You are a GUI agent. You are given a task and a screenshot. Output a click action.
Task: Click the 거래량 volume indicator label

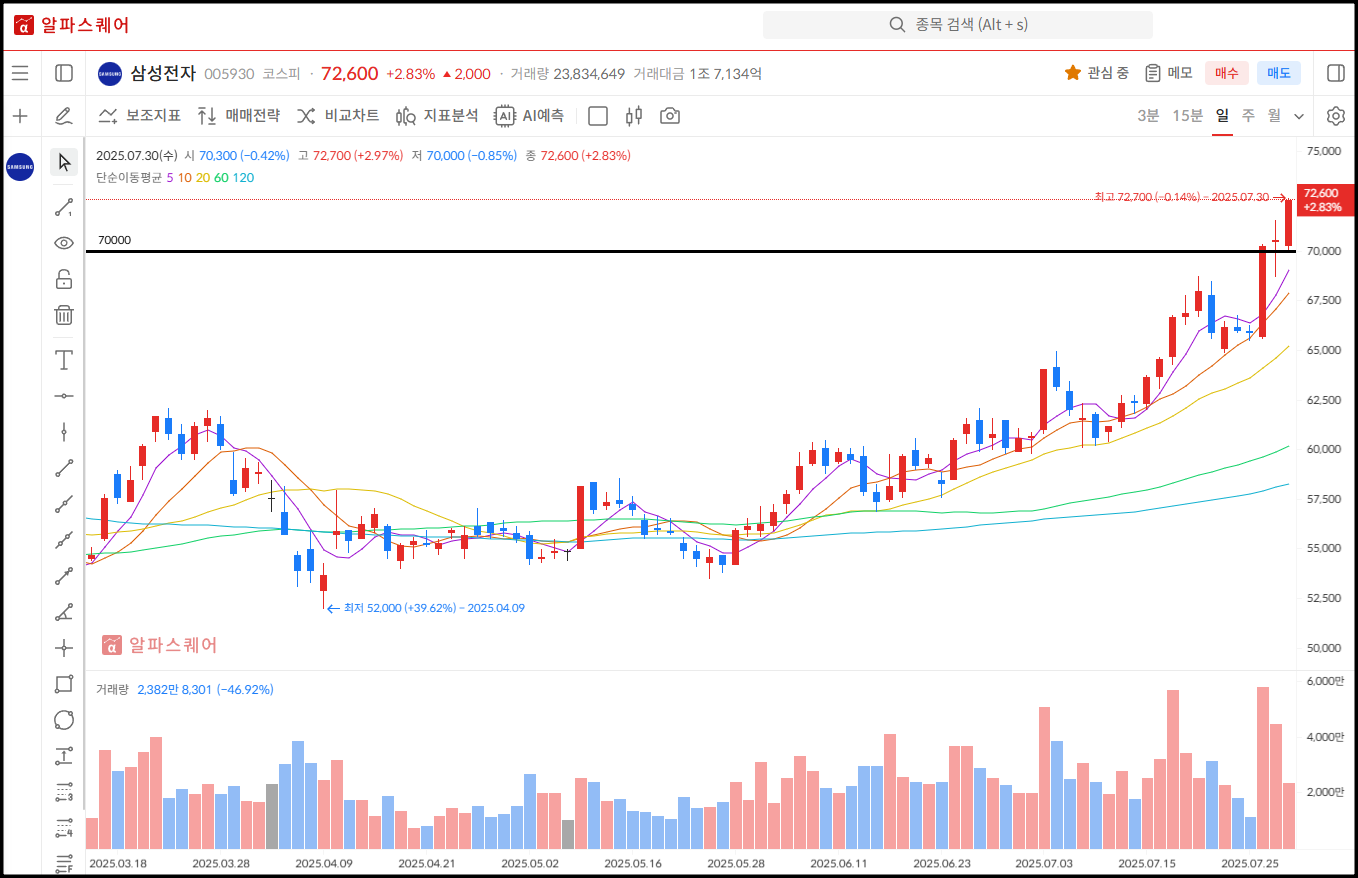click(x=113, y=689)
